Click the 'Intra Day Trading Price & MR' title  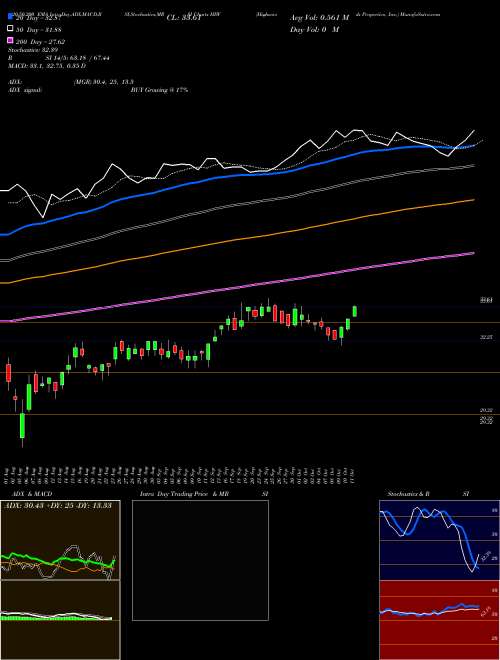coord(184,494)
